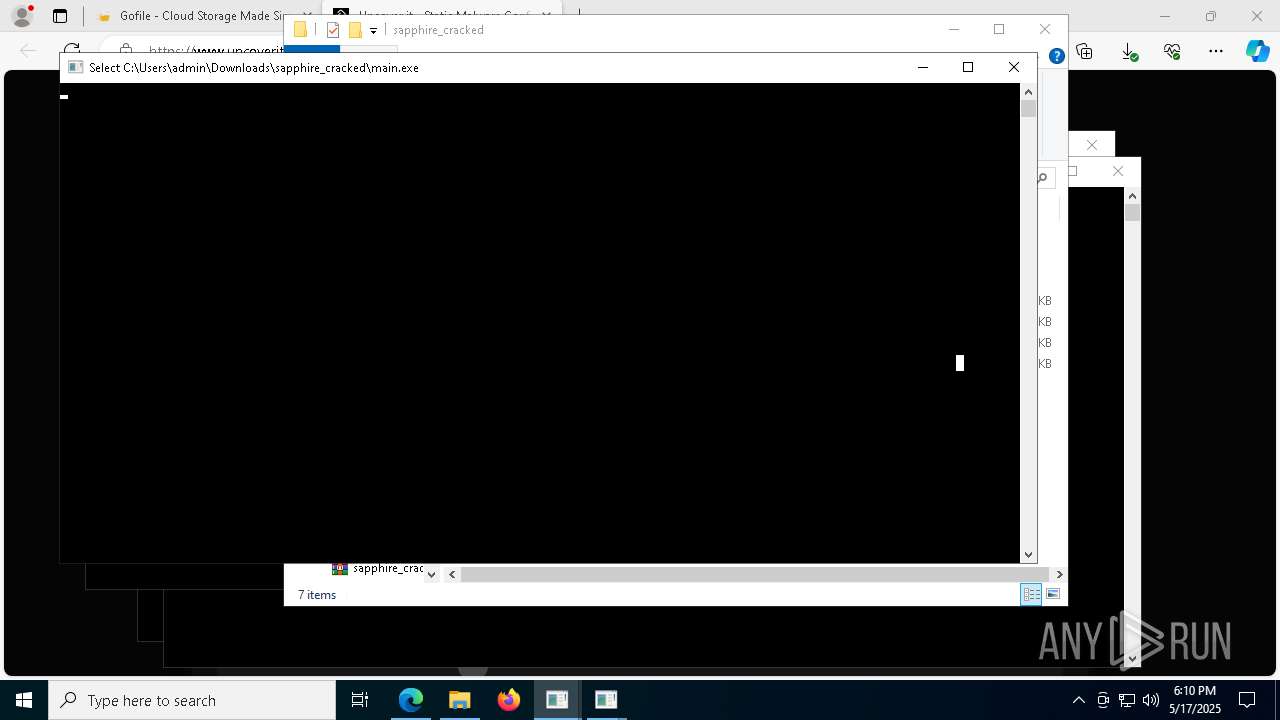This screenshot has height=720, width=1280.
Task: Open Firefox from taskbar
Action: (508, 700)
